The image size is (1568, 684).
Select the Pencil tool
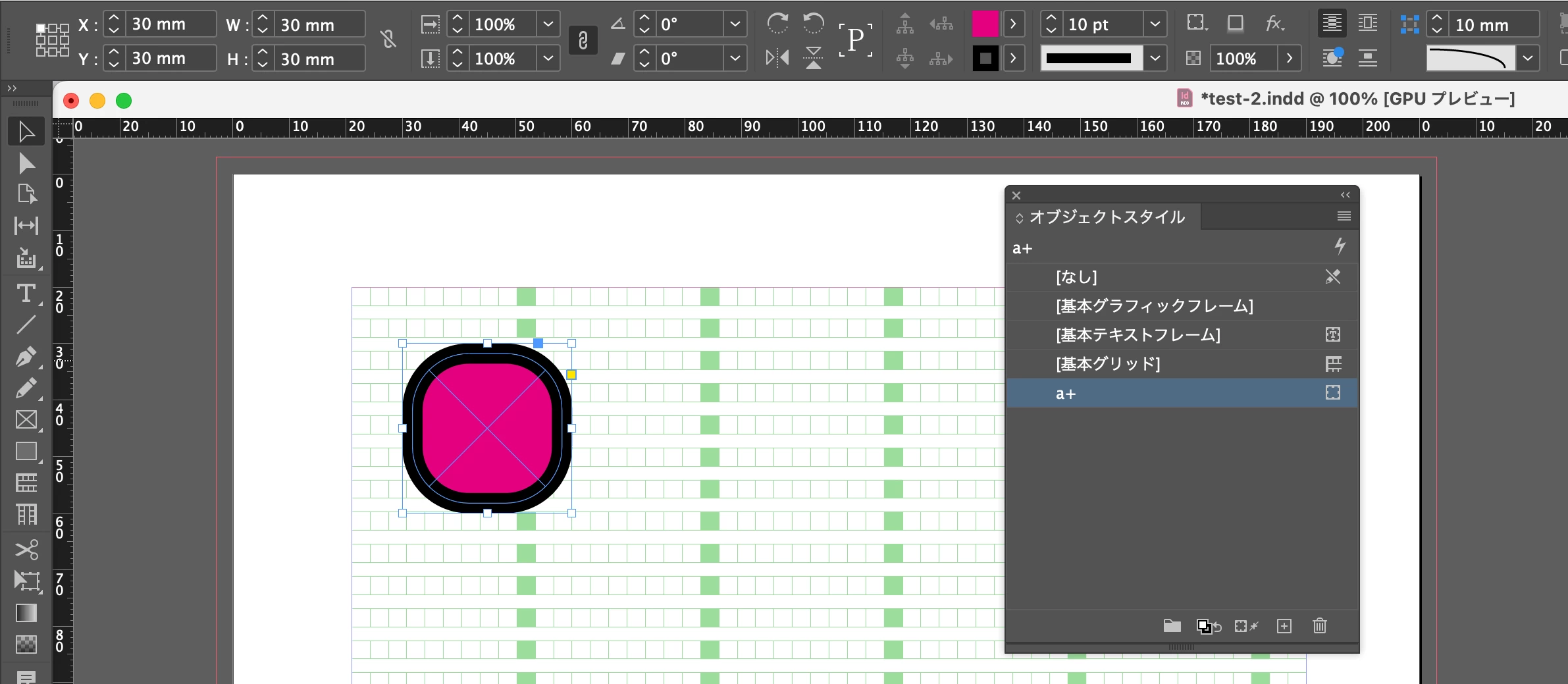click(26, 388)
